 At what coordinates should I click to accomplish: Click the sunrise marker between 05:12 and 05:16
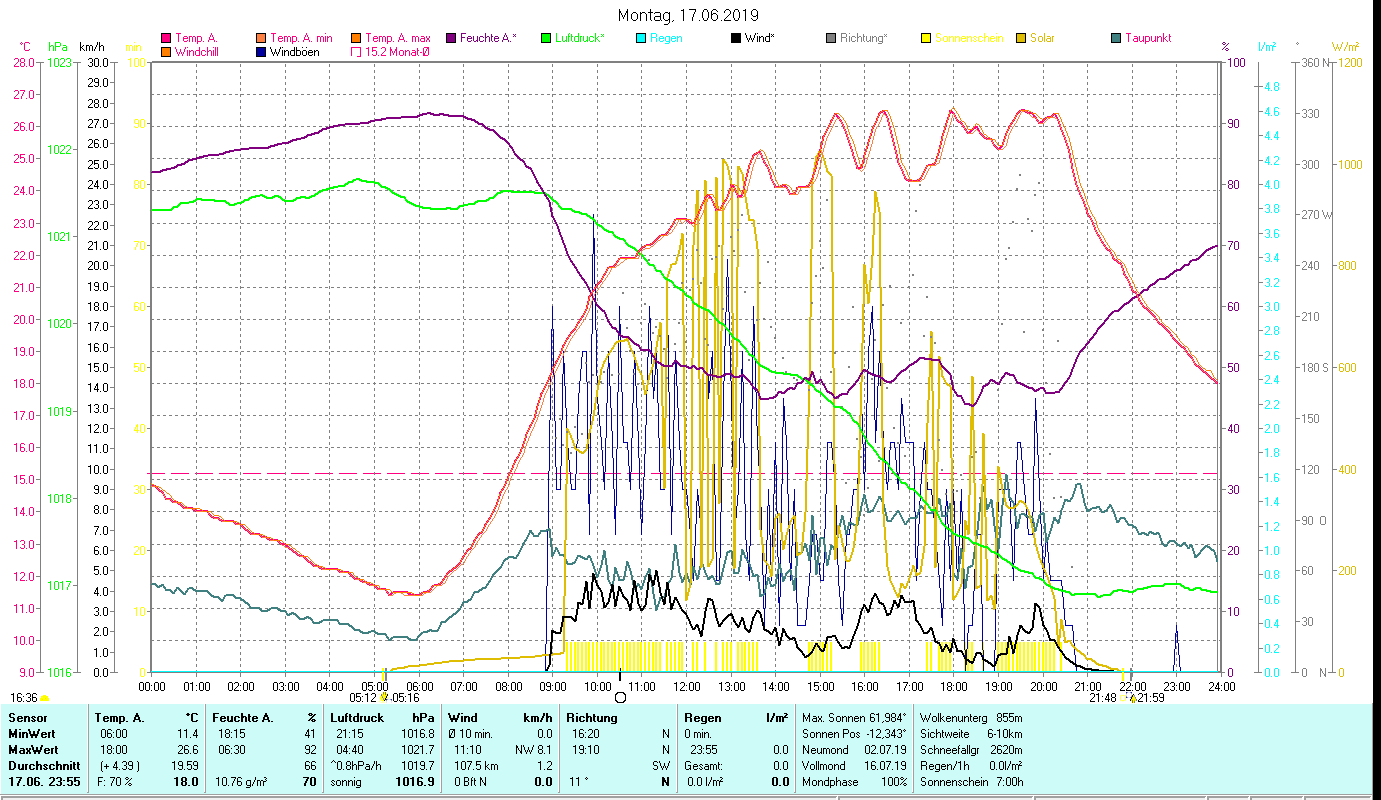pos(384,697)
